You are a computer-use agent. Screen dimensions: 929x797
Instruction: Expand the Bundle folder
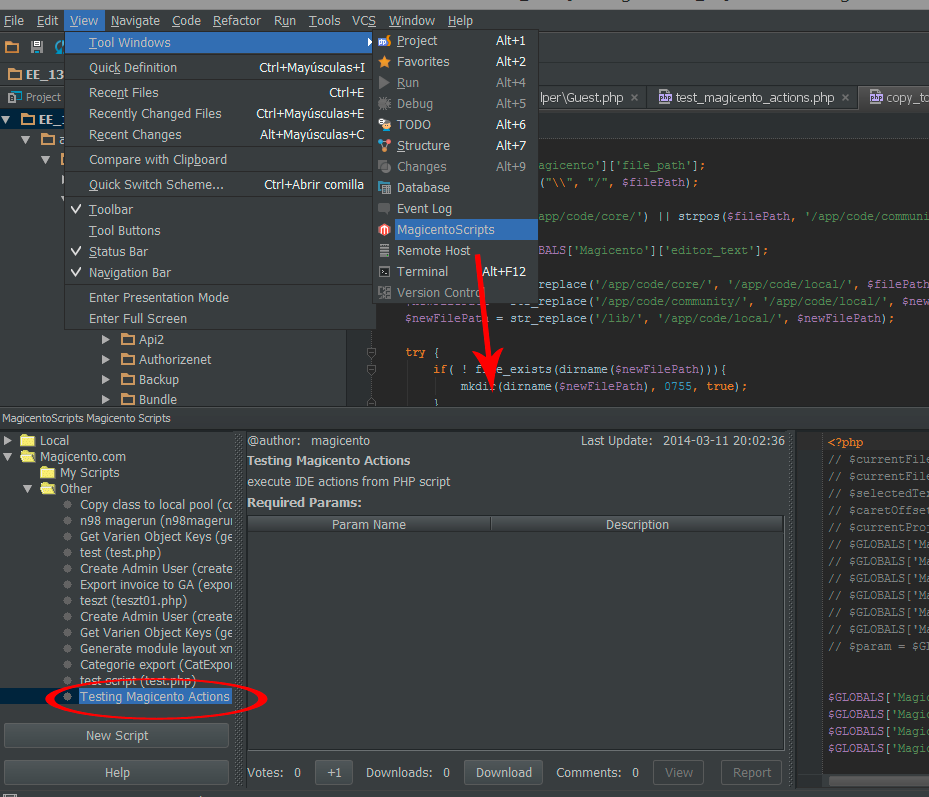pos(105,399)
